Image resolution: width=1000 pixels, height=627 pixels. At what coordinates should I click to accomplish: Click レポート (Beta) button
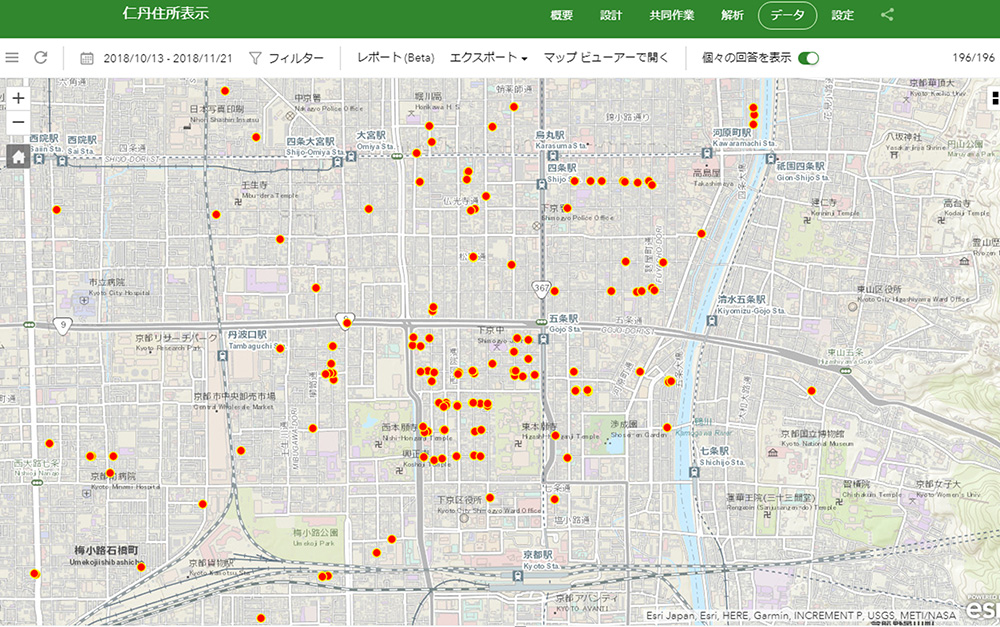pyautogui.click(x=395, y=58)
